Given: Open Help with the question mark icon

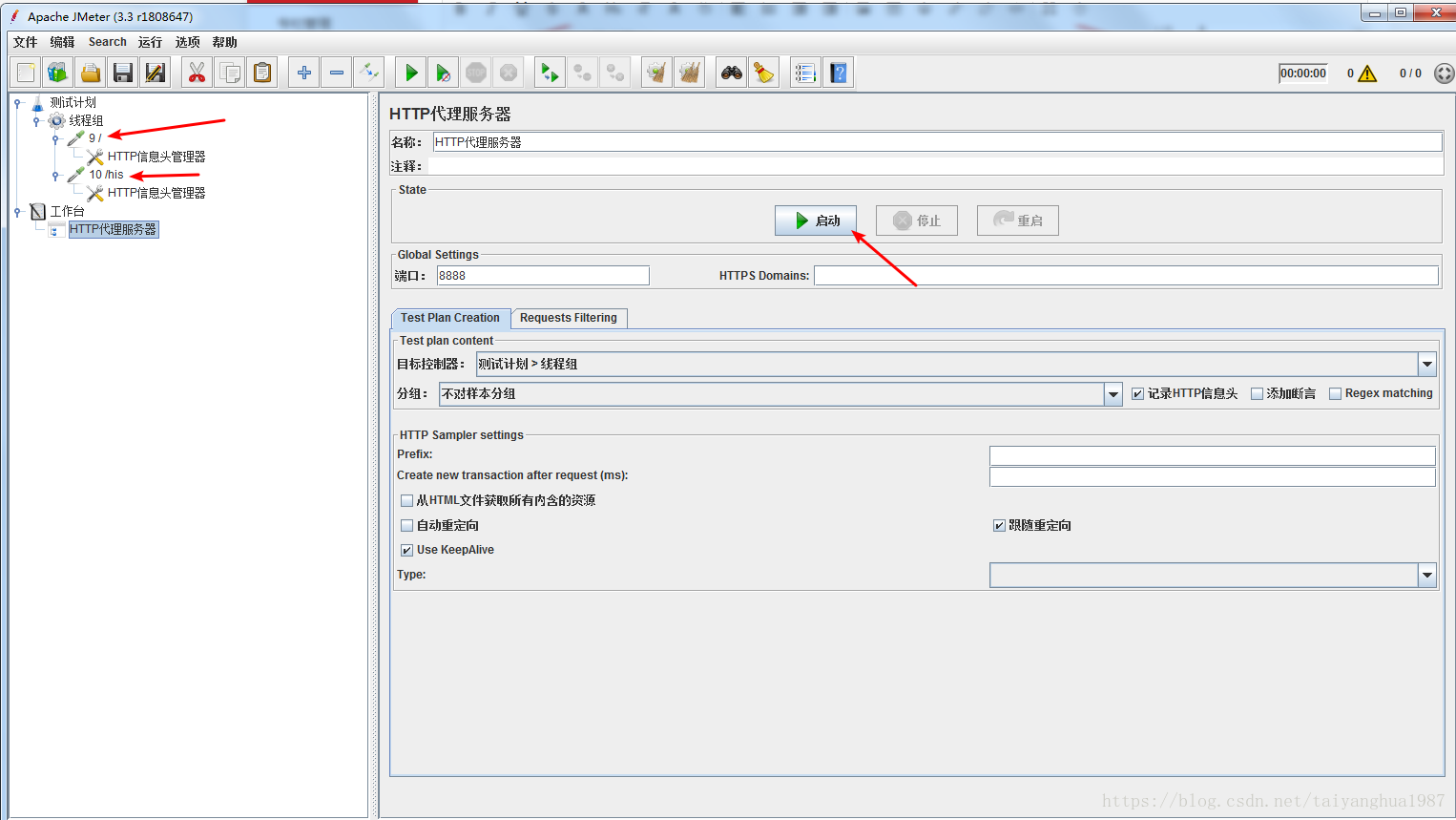Looking at the screenshot, I should coord(839,73).
